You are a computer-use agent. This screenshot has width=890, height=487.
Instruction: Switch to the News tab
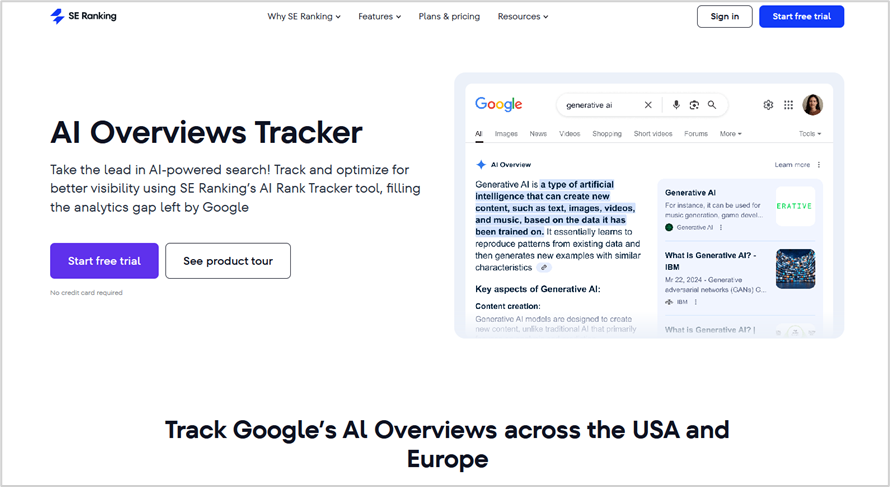[538, 134]
